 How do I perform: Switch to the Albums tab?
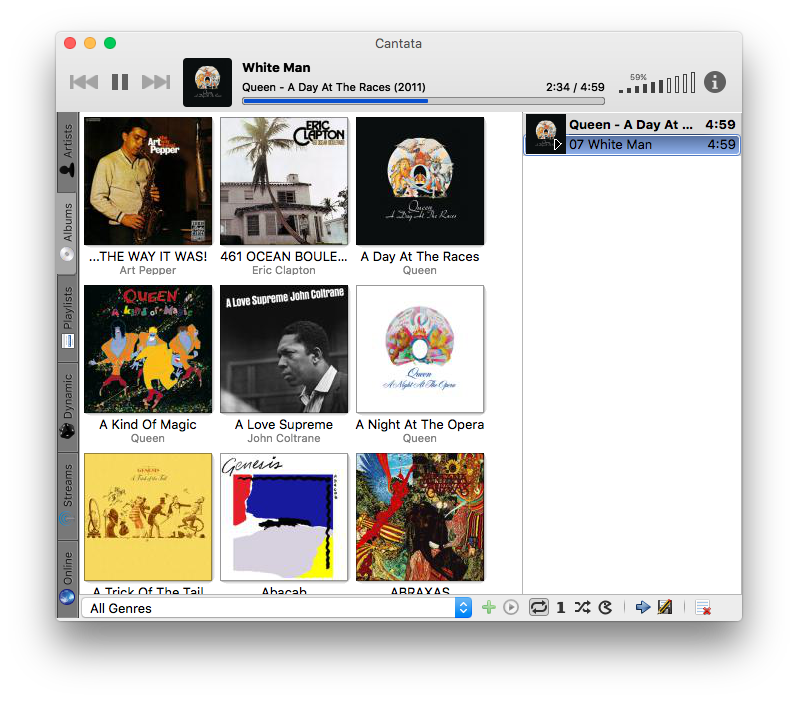click(68, 233)
